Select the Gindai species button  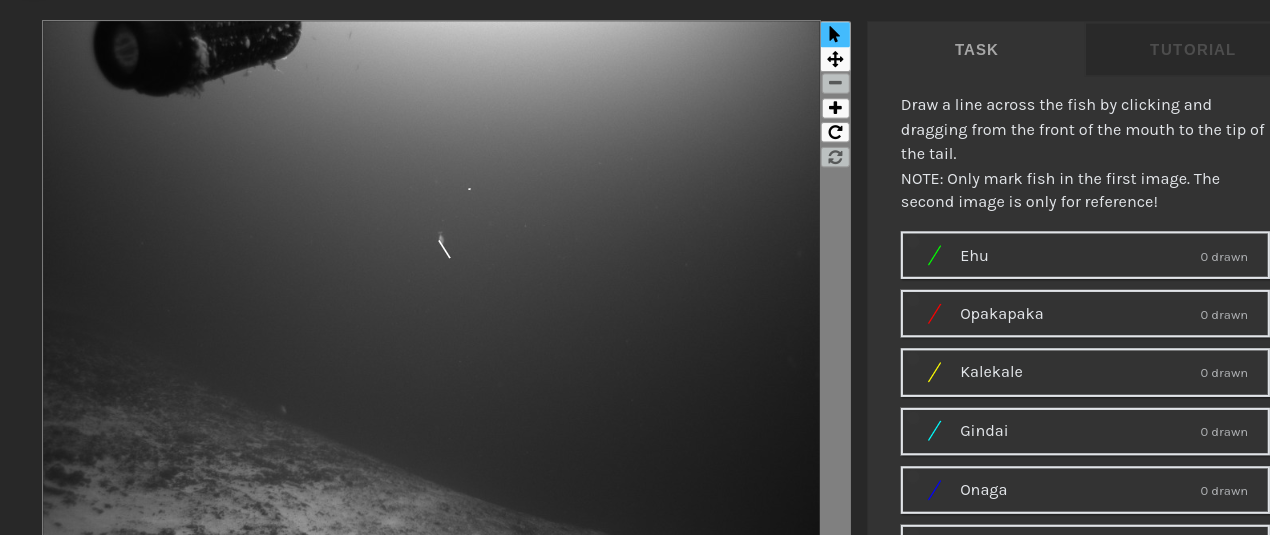click(1085, 431)
